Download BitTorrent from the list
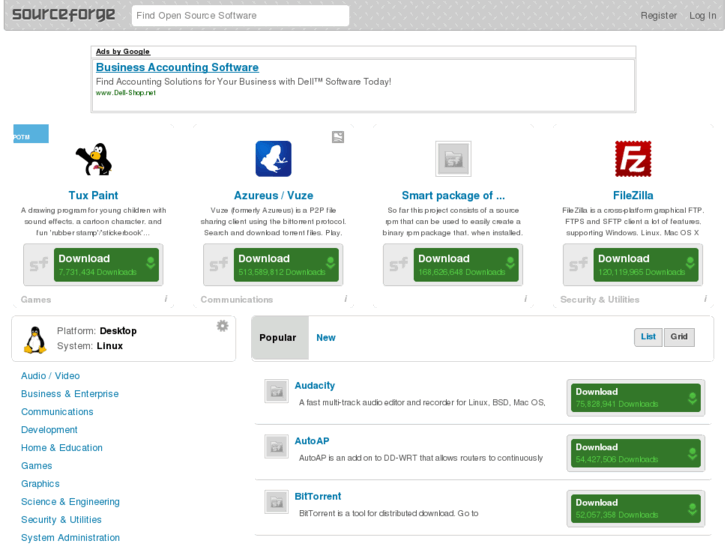 (636, 508)
